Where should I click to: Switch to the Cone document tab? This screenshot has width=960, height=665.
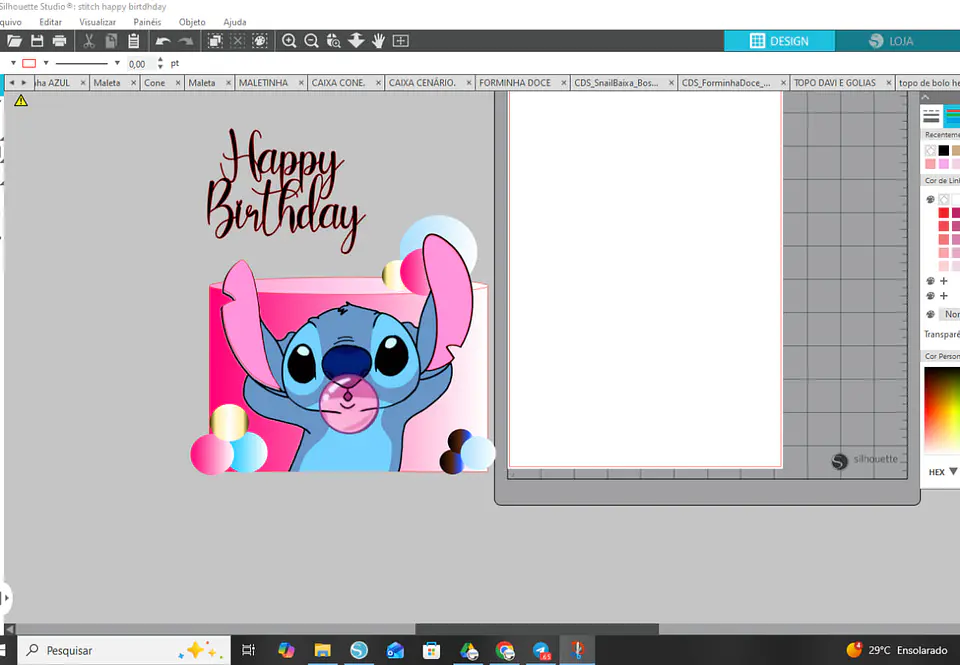pyautogui.click(x=154, y=83)
